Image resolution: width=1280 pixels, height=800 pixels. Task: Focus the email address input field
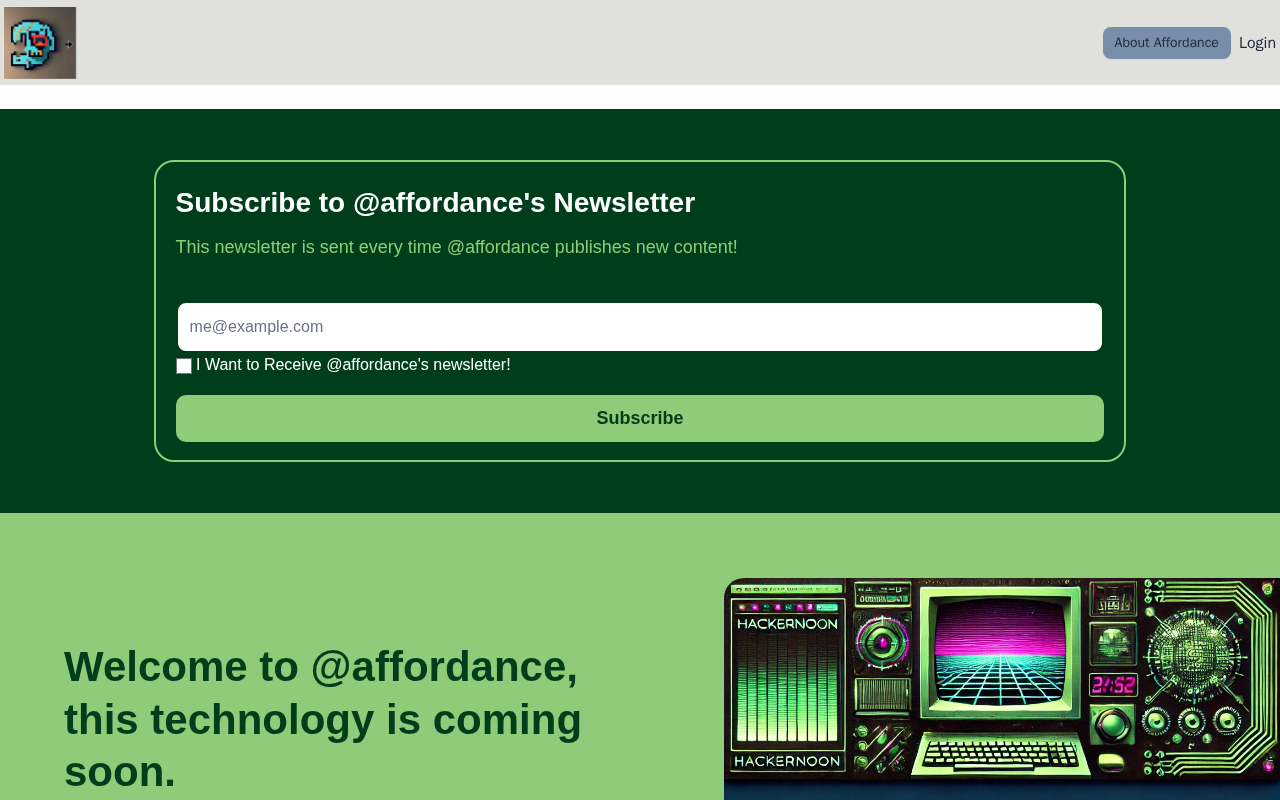pyautogui.click(x=640, y=327)
